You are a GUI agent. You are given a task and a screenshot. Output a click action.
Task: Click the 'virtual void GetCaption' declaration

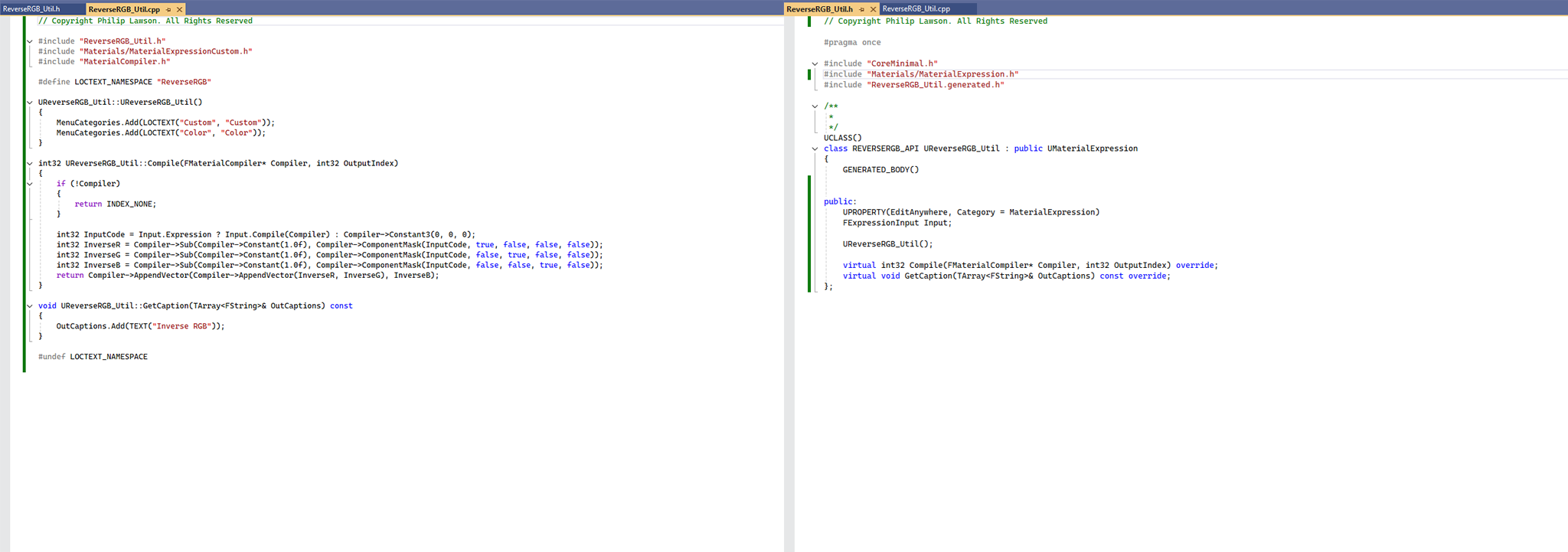tap(1007, 276)
